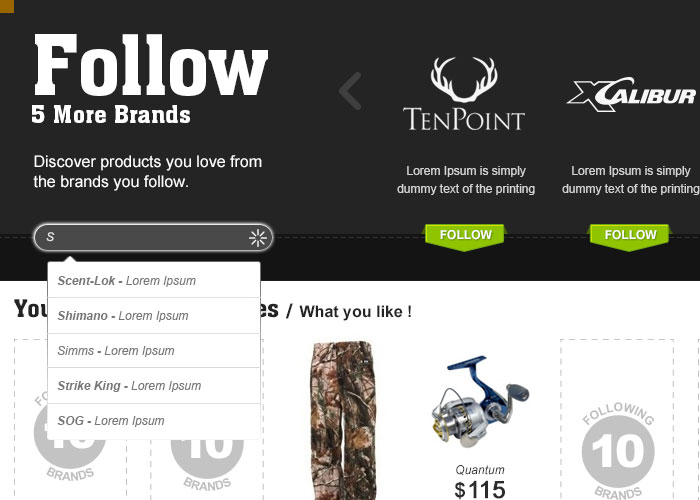This screenshot has height=500, width=700.
Task: Click the previous arrow in brand carousel
Action: click(x=351, y=91)
